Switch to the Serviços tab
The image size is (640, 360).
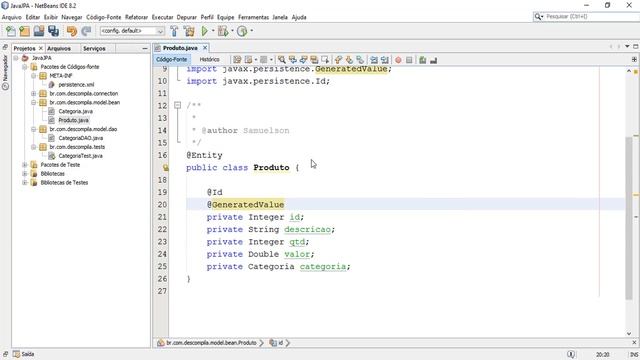click(94, 48)
